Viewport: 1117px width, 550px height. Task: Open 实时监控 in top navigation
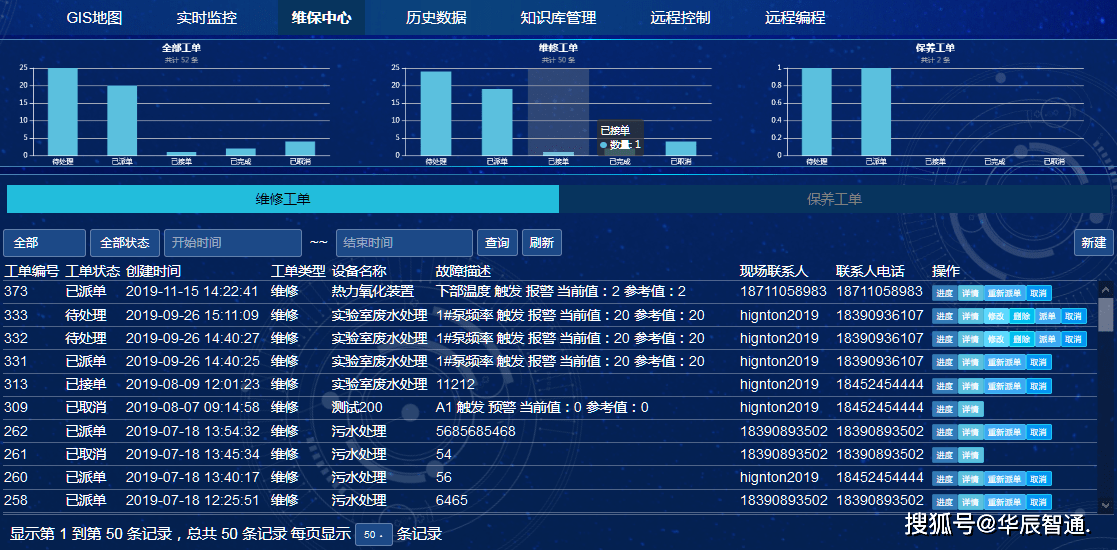(x=207, y=18)
